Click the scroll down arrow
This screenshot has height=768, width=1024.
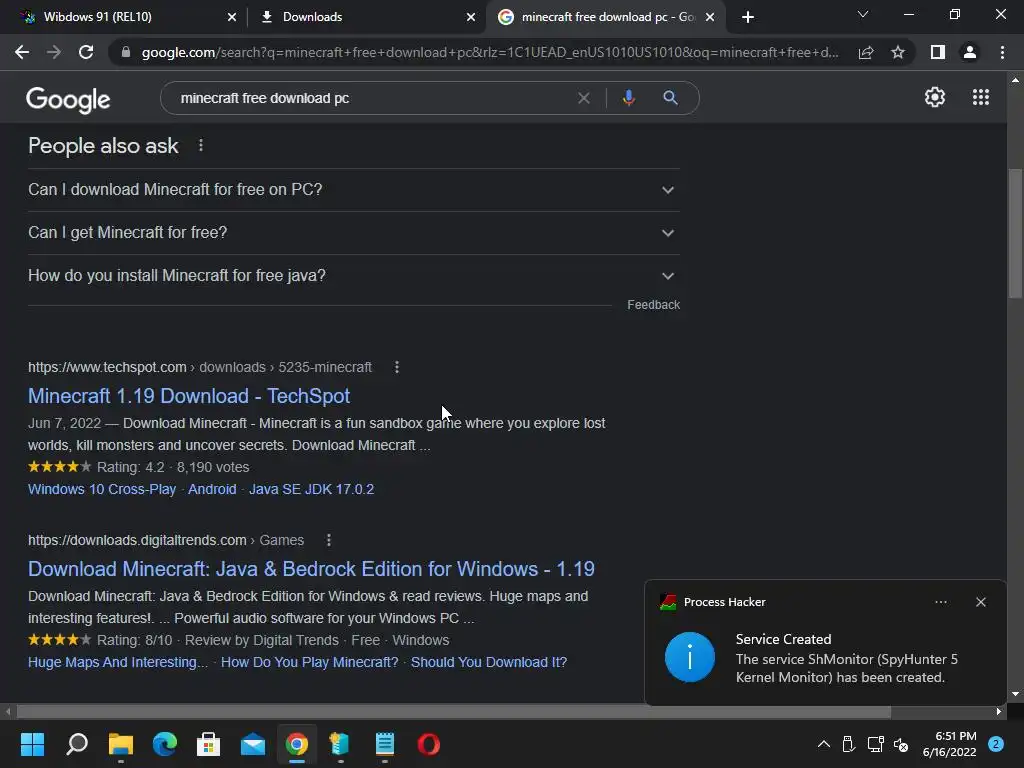(1015, 694)
